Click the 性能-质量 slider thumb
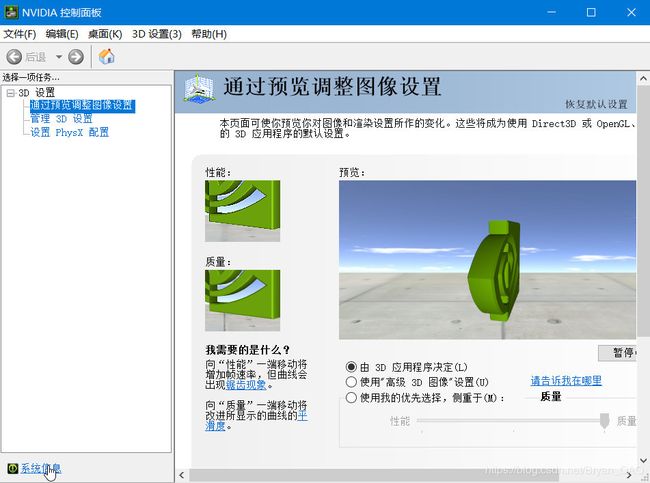 [604, 420]
